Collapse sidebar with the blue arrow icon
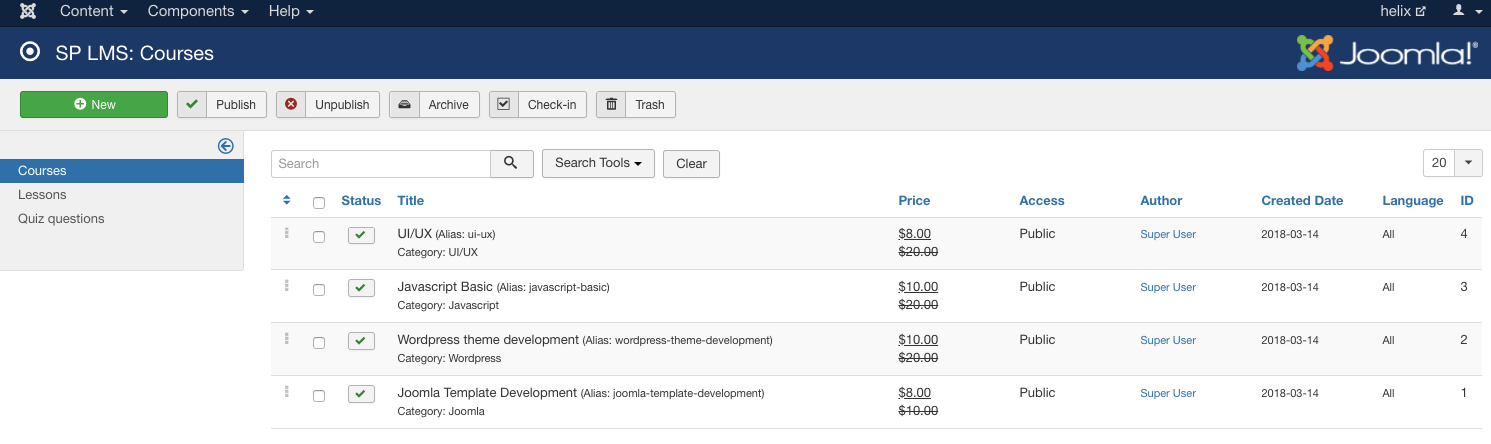Image resolution: width=1491 pixels, height=444 pixels. point(226,146)
